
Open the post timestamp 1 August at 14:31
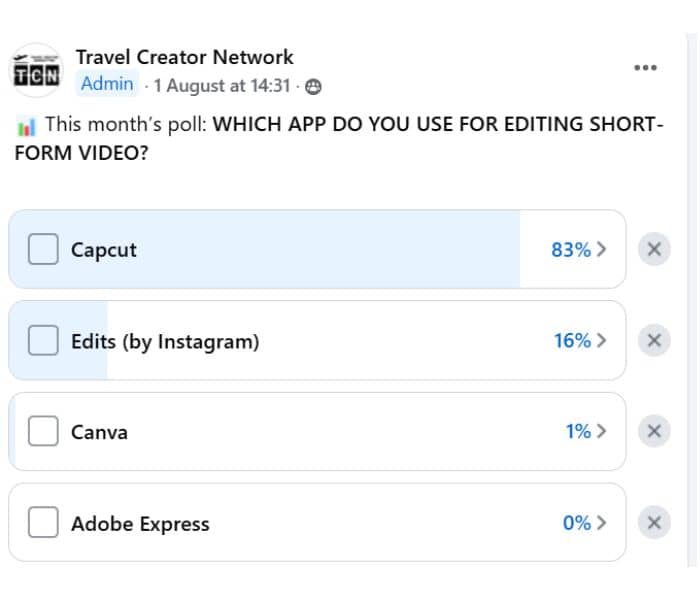(222, 86)
